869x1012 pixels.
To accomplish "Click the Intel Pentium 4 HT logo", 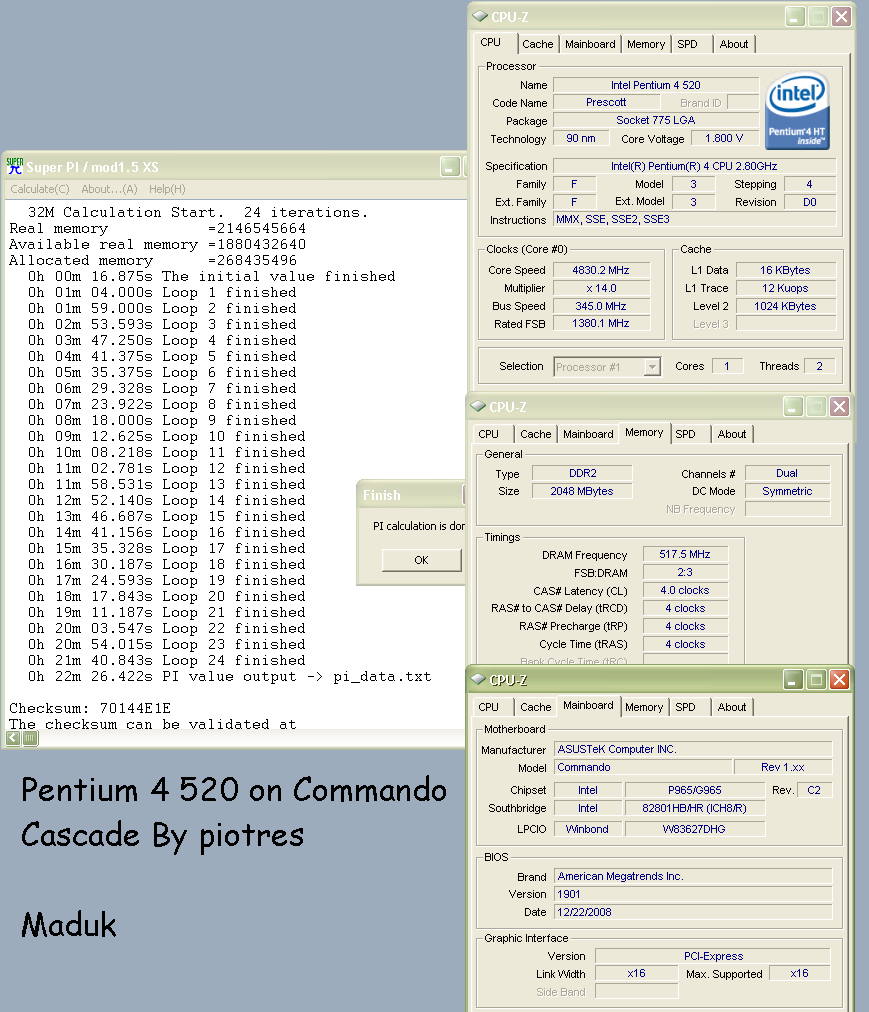I will tap(797, 110).
